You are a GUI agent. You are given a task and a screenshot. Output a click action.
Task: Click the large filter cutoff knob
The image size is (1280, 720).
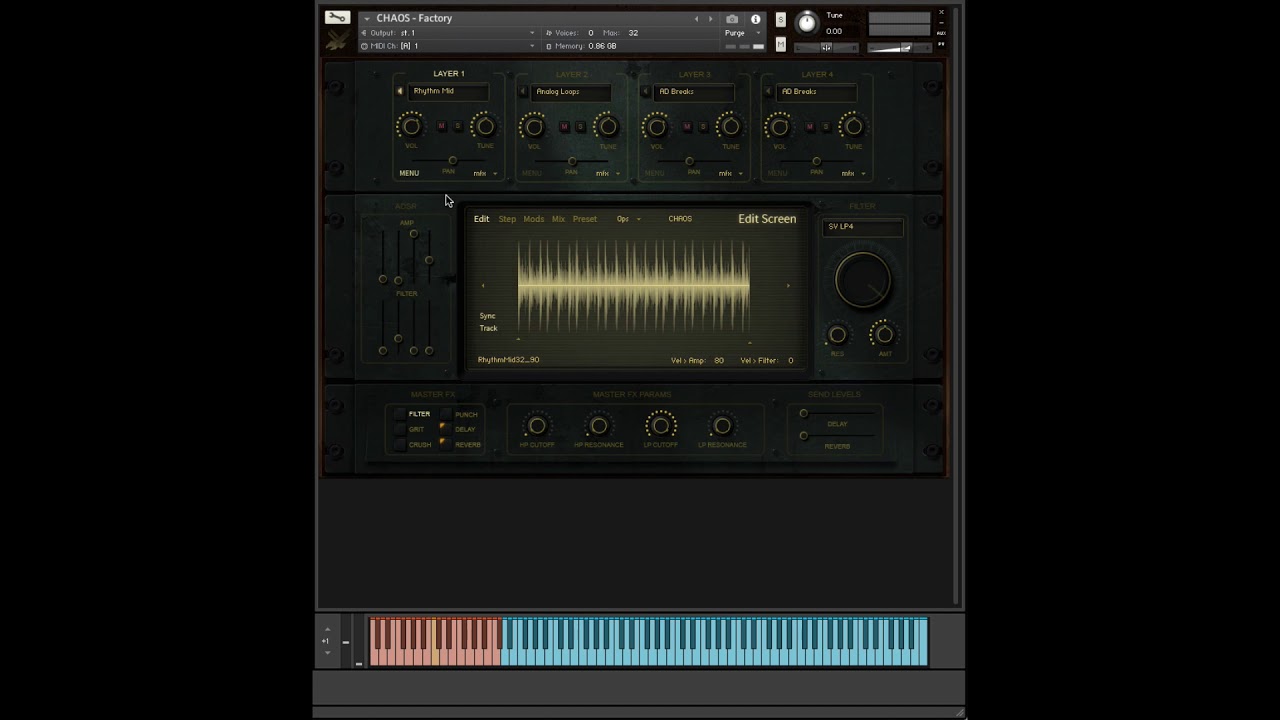click(x=862, y=279)
